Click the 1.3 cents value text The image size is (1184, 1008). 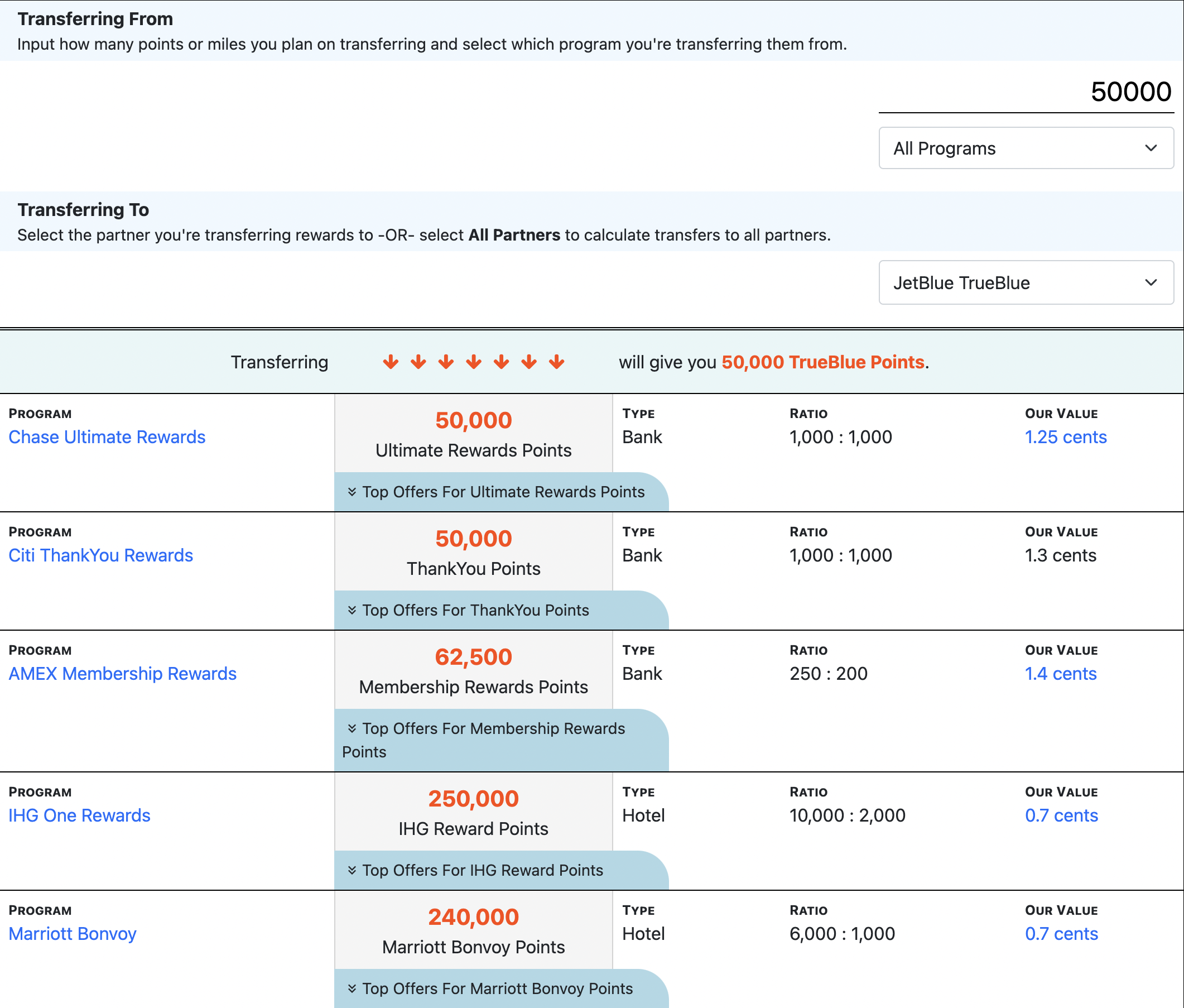point(1061,555)
